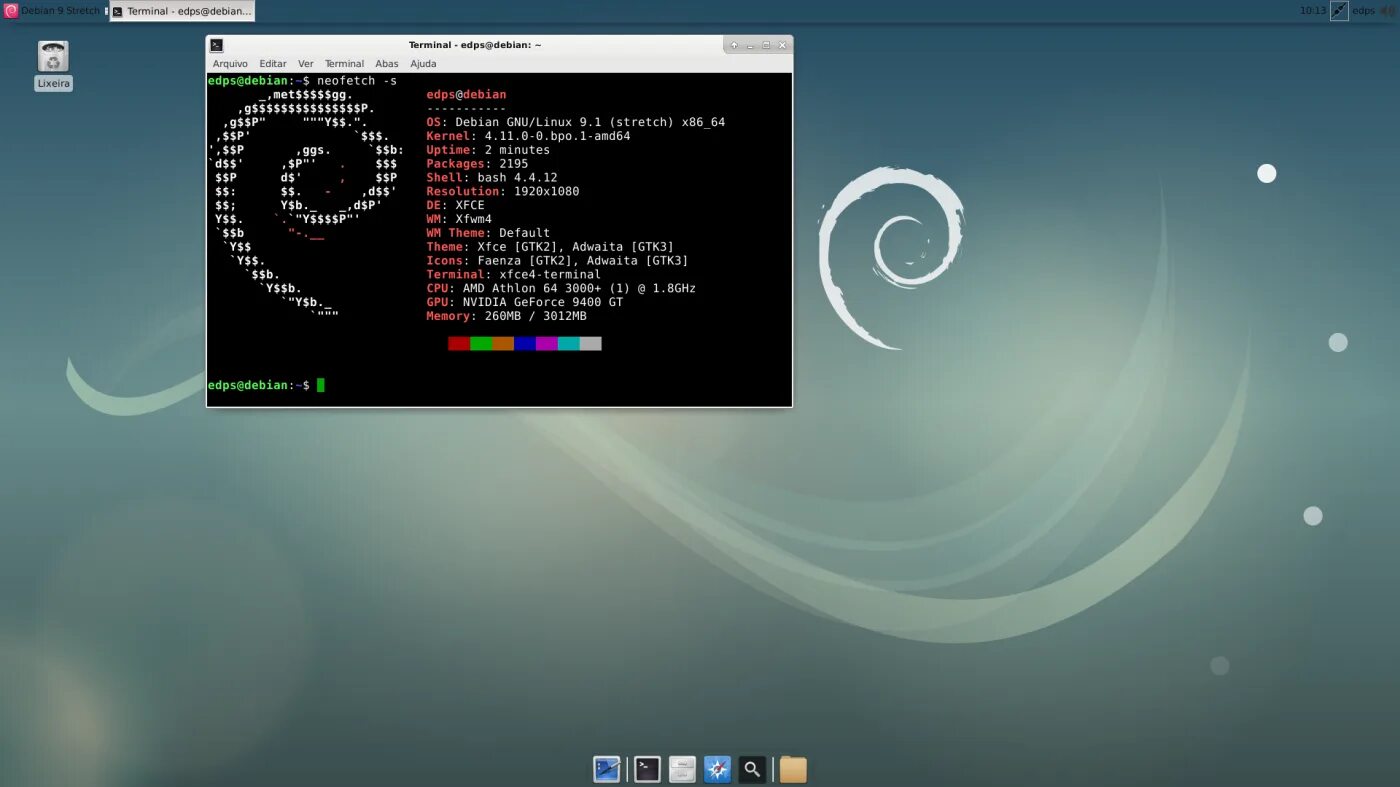Click the 'Shell: bash 4.4.12' line
Viewport: 1400px width, 787px height.
click(492, 178)
